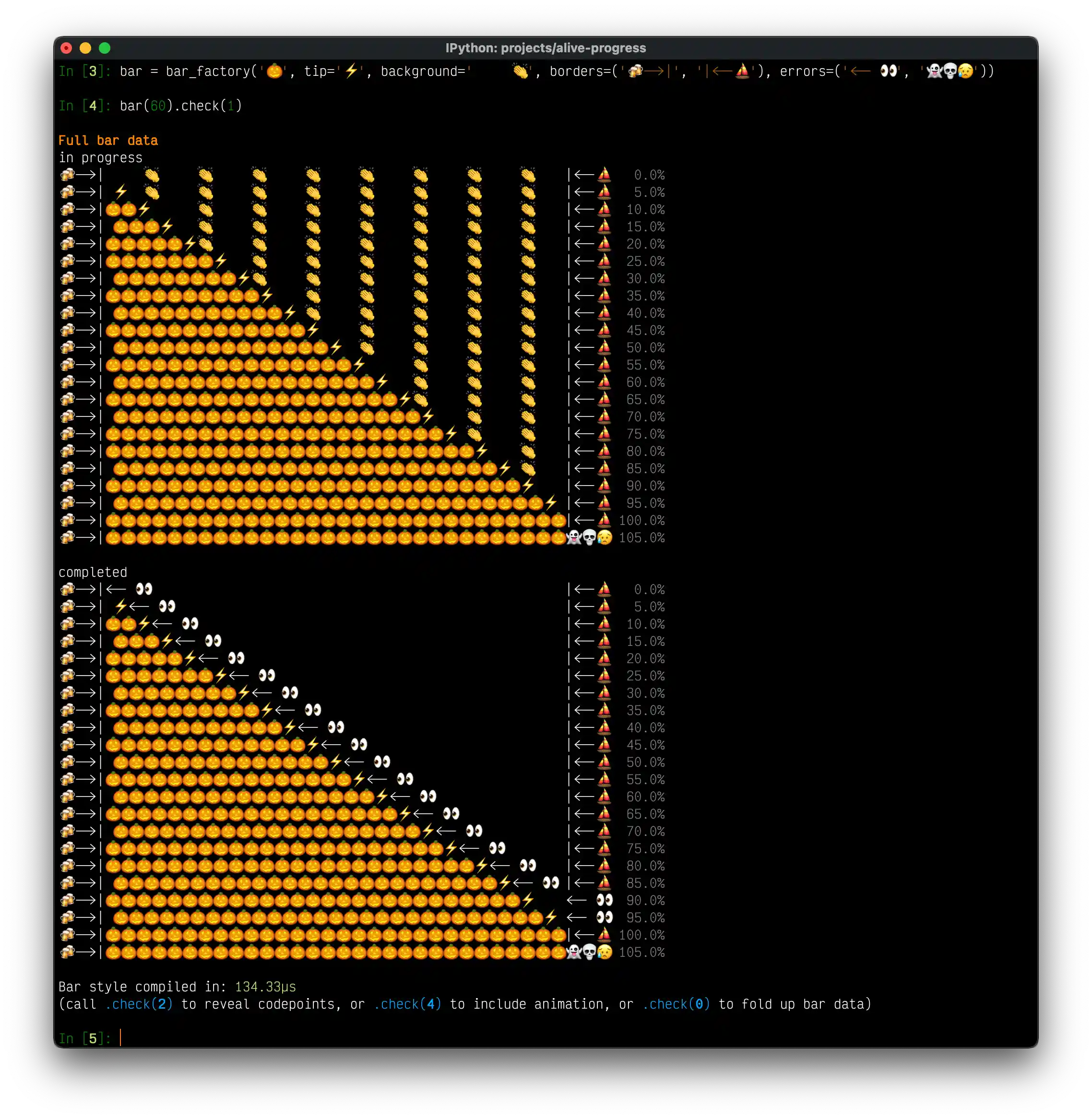Select .check(0) to fold up bar data
Image resolution: width=1092 pixels, height=1119 pixels.
[677, 1004]
